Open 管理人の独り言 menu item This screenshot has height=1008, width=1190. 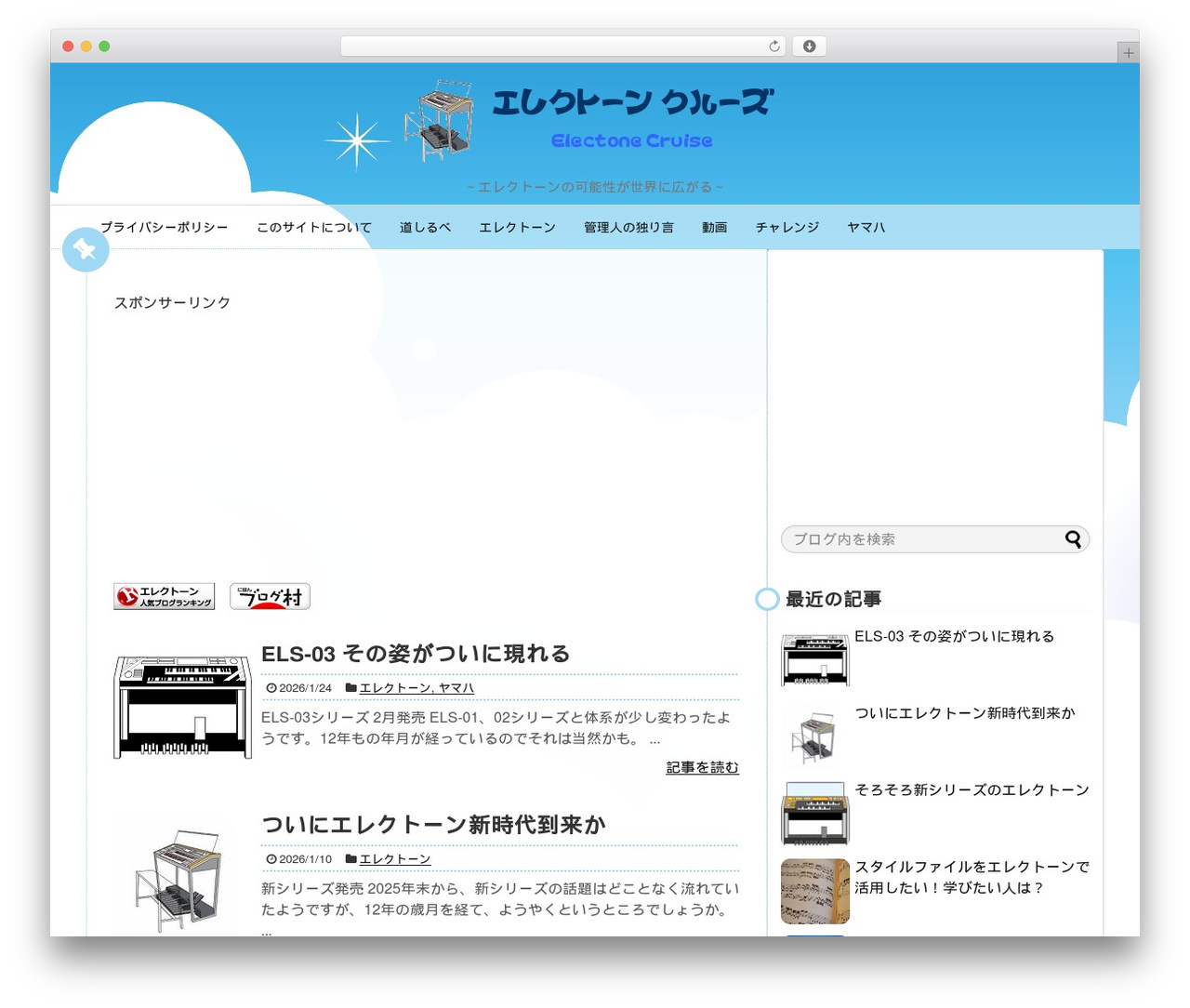(x=628, y=227)
